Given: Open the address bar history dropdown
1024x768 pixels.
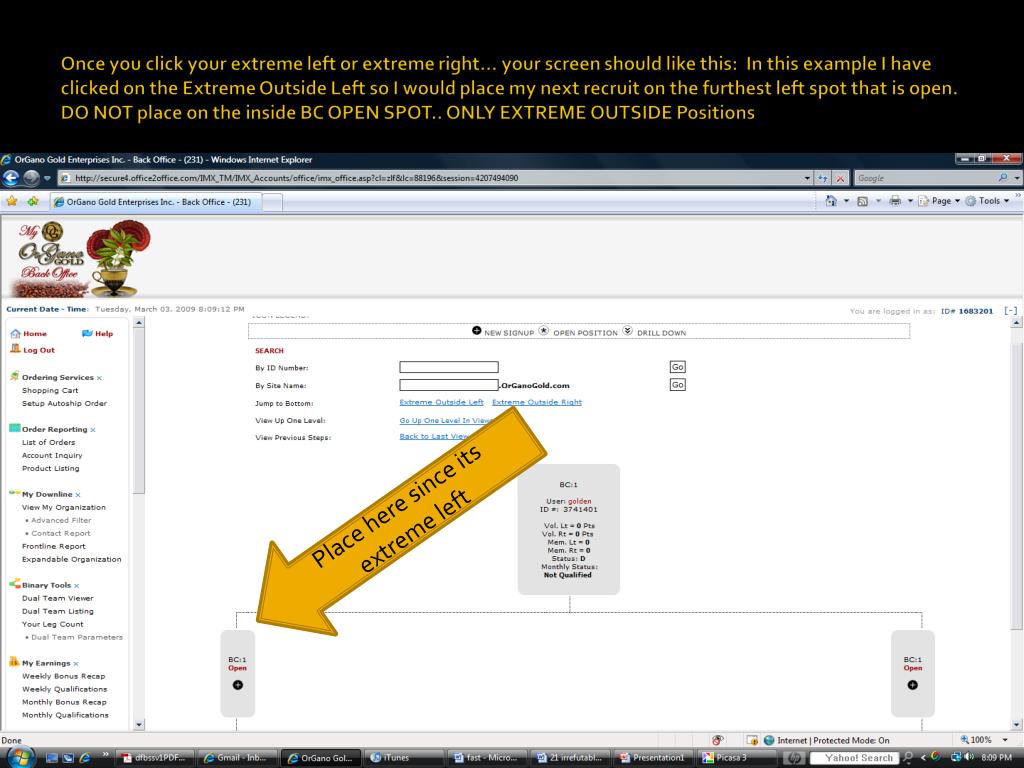Looking at the screenshot, I should tap(807, 178).
